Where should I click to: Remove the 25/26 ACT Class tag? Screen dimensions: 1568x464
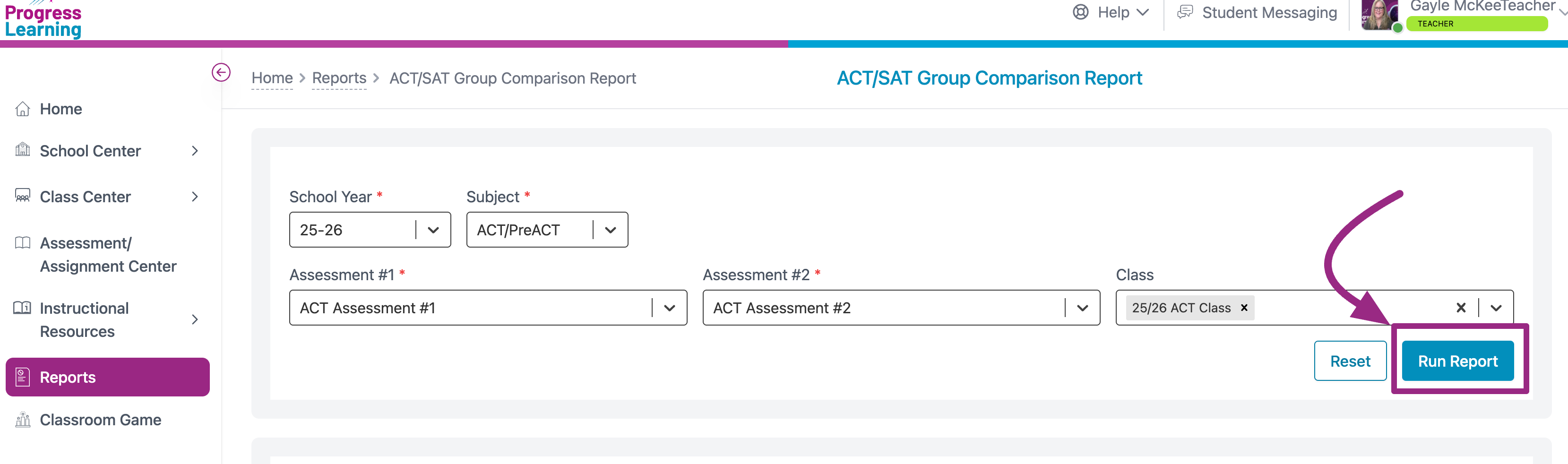click(1244, 308)
